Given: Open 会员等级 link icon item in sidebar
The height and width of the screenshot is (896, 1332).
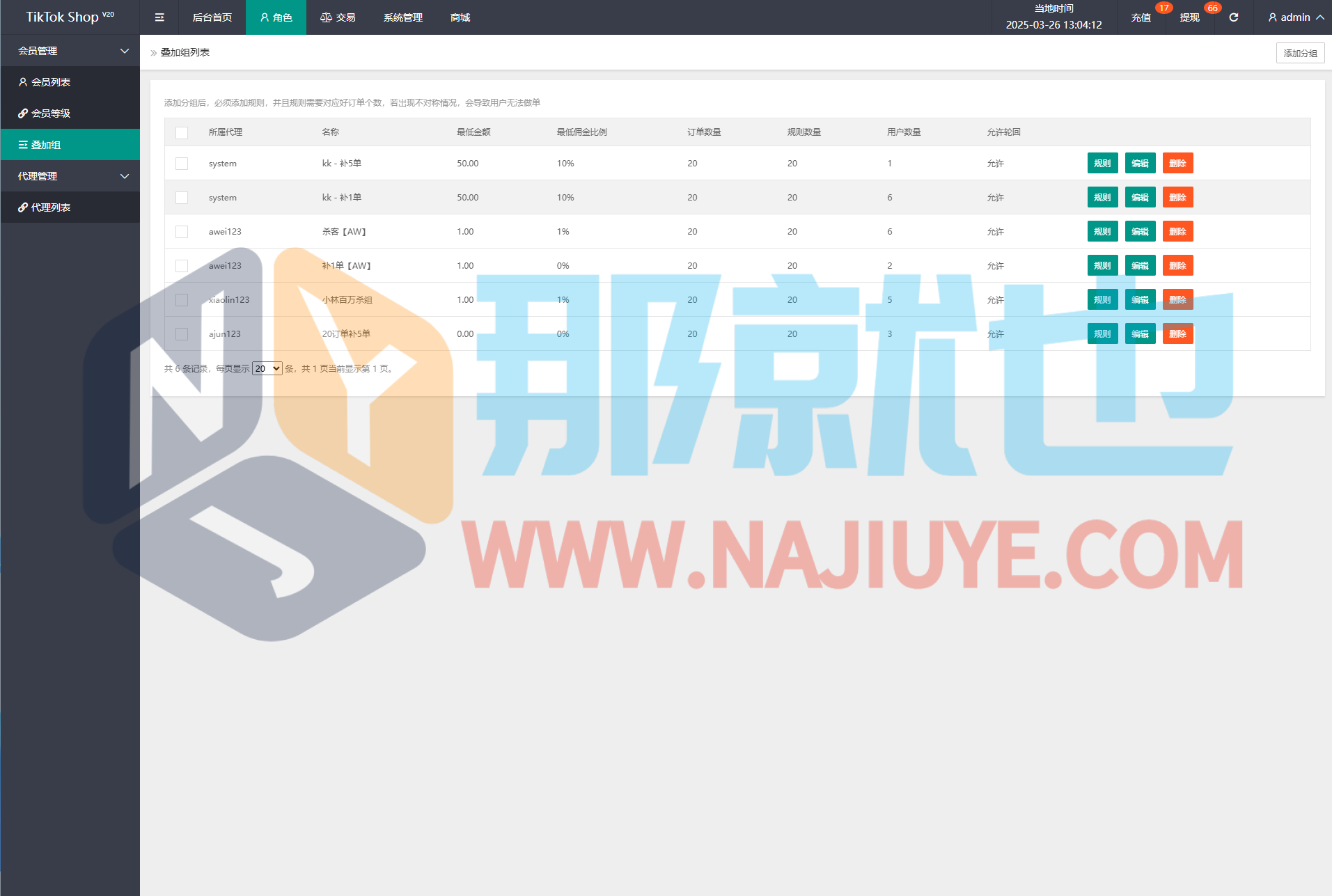Looking at the screenshot, I should coord(45,113).
